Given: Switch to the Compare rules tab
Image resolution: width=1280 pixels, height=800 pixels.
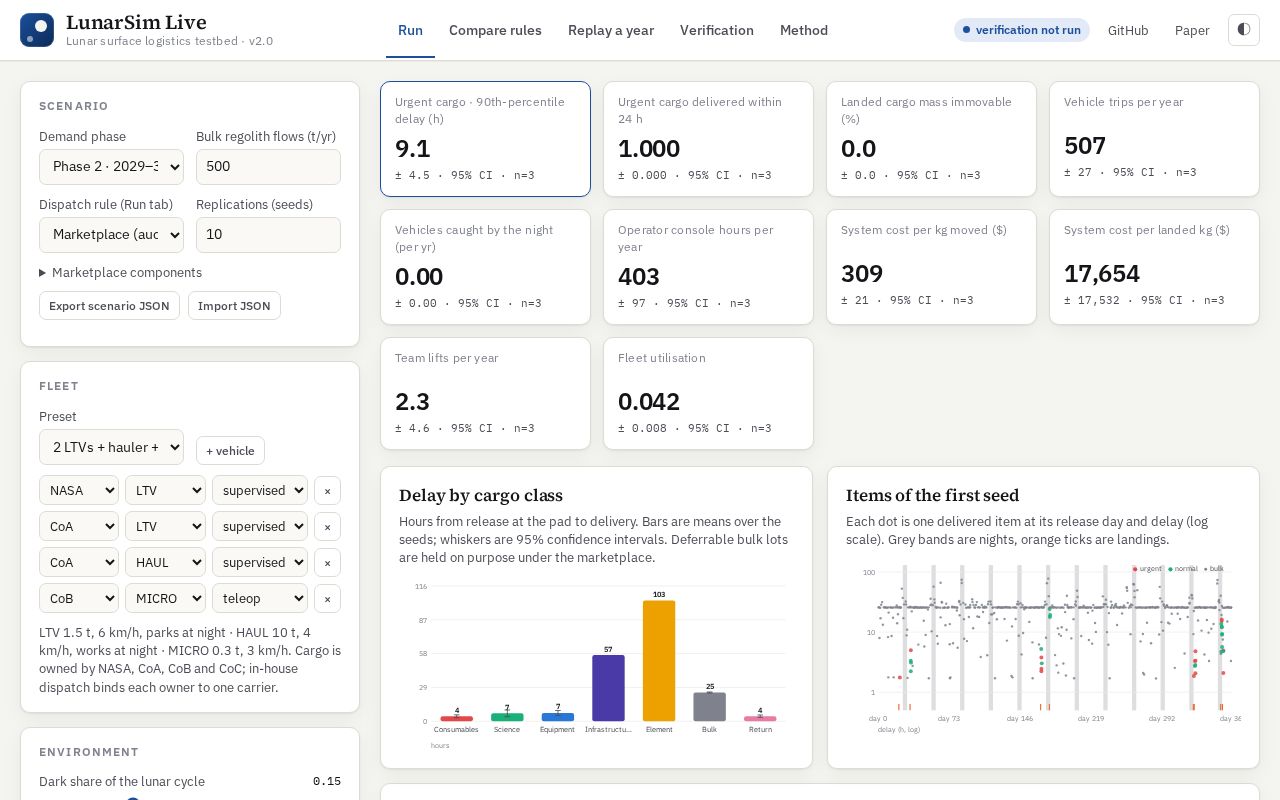Looking at the screenshot, I should click(495, 30).
